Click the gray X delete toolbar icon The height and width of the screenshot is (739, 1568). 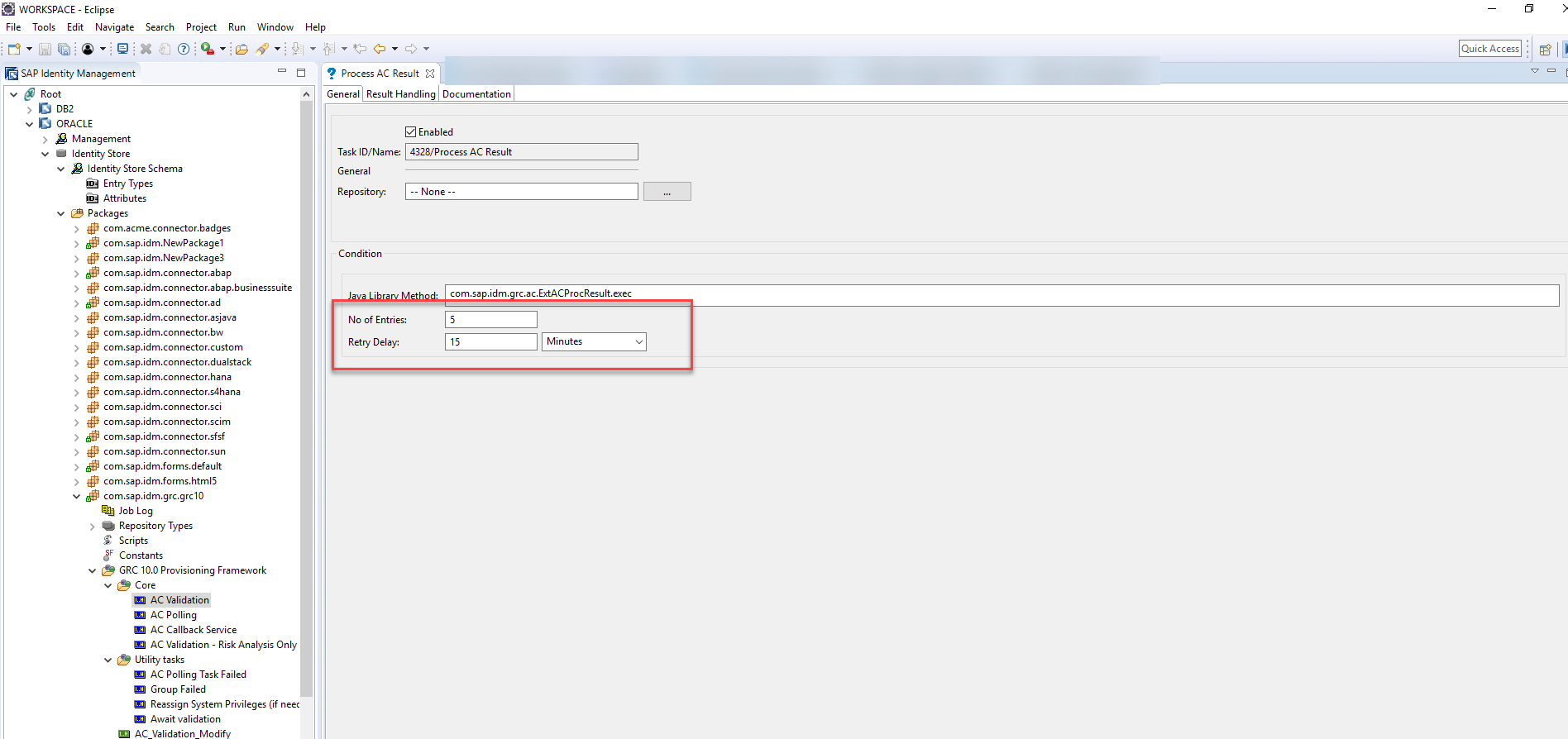click(x=146, y=49)
